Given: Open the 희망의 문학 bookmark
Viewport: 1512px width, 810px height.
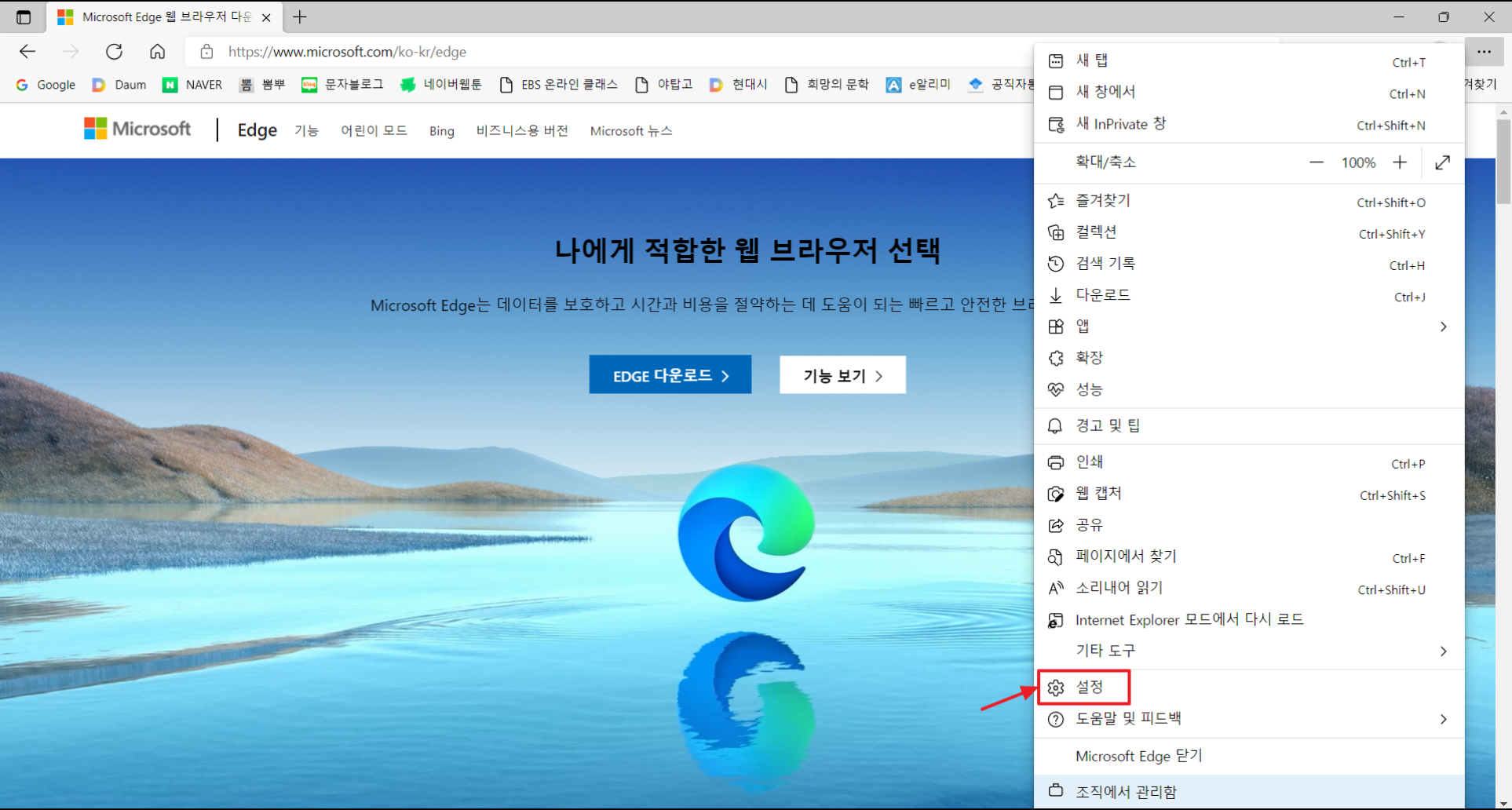Looking at the screenshot, I should click(x=827, y=85).
